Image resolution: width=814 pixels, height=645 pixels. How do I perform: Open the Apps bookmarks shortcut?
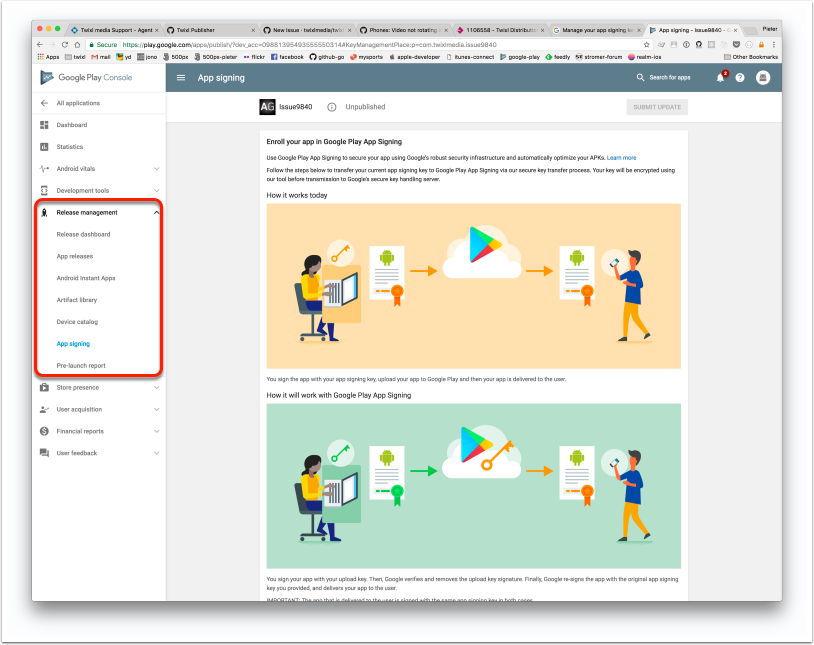click(x=48, y=57)
